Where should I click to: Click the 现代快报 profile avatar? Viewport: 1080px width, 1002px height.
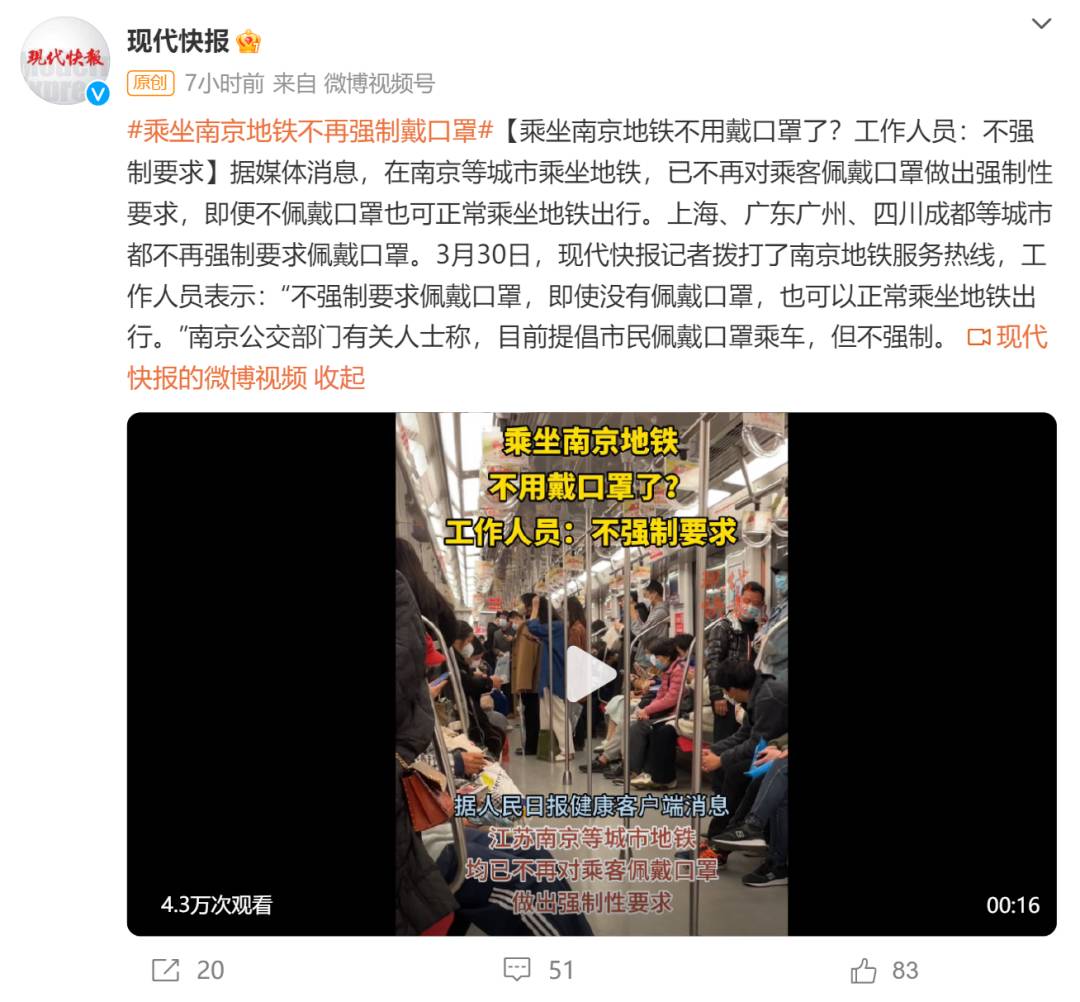coord(65,61)
